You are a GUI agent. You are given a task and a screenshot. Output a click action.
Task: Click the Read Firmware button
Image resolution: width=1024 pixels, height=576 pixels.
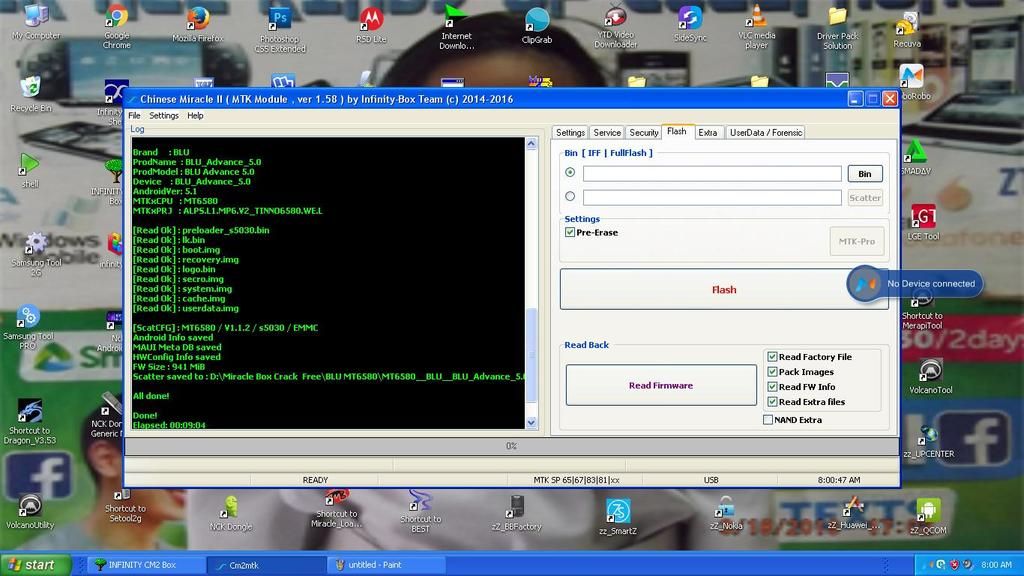(660, 385)
